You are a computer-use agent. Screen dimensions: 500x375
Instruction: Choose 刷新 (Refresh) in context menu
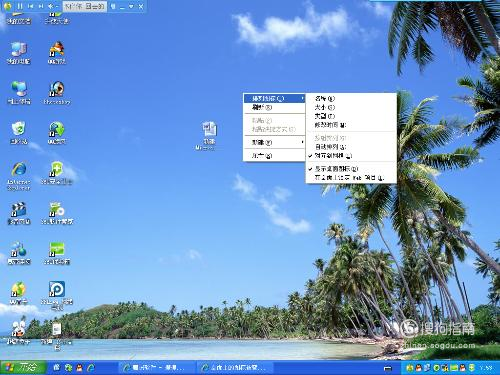tap(274, 107)
